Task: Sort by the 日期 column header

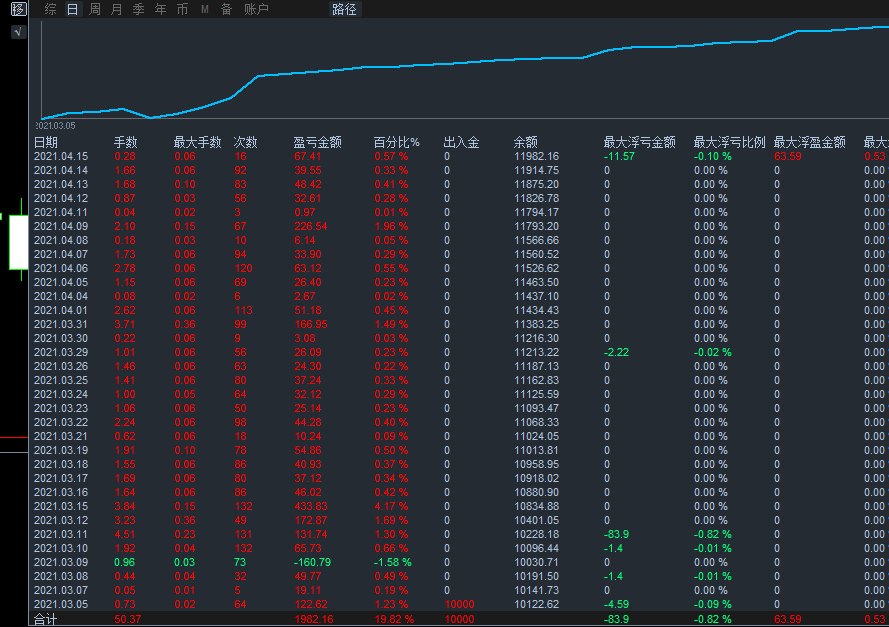Action: [46, 142]
